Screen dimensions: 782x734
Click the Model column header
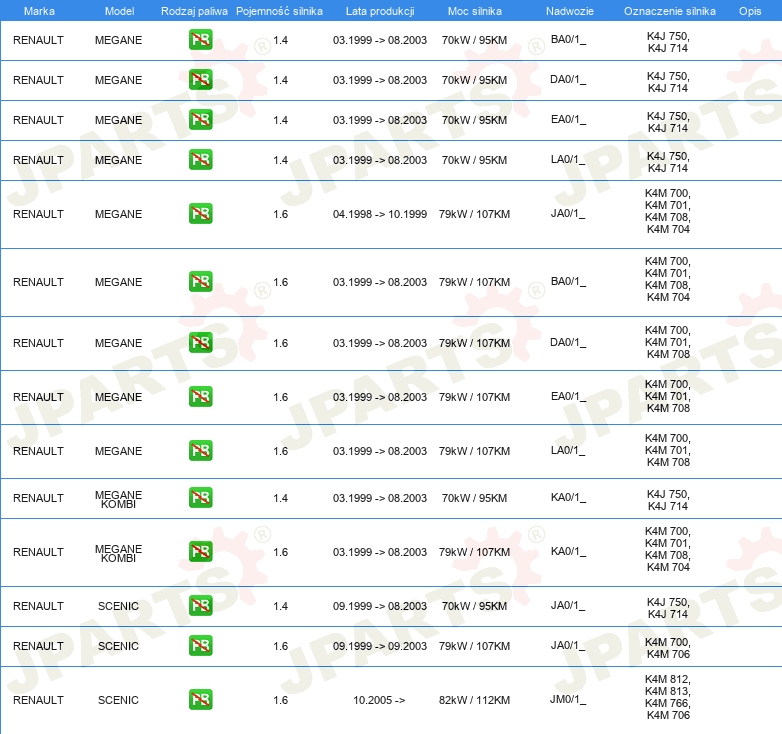click(119, 11)
